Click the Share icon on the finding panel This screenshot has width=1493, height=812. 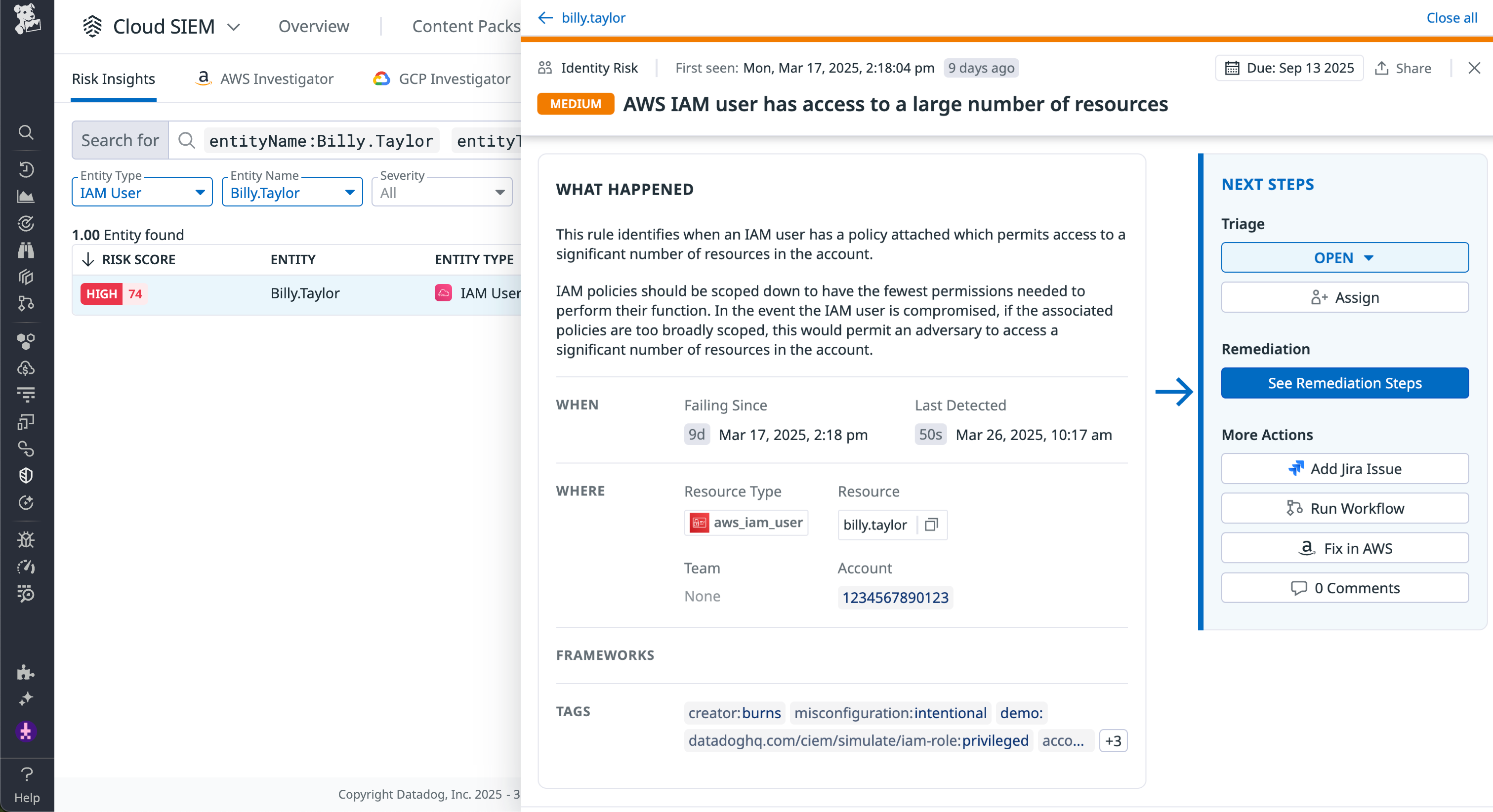pos(1403,68)
